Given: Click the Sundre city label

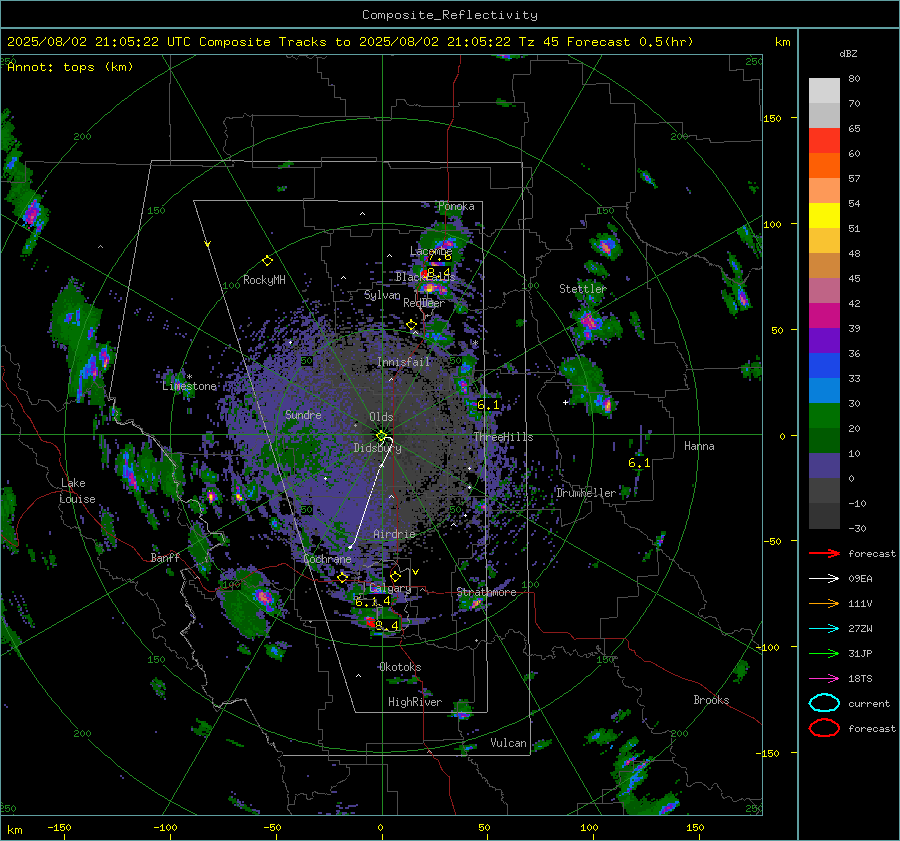Looking at the screenshot, I should [x=303, y=414].
